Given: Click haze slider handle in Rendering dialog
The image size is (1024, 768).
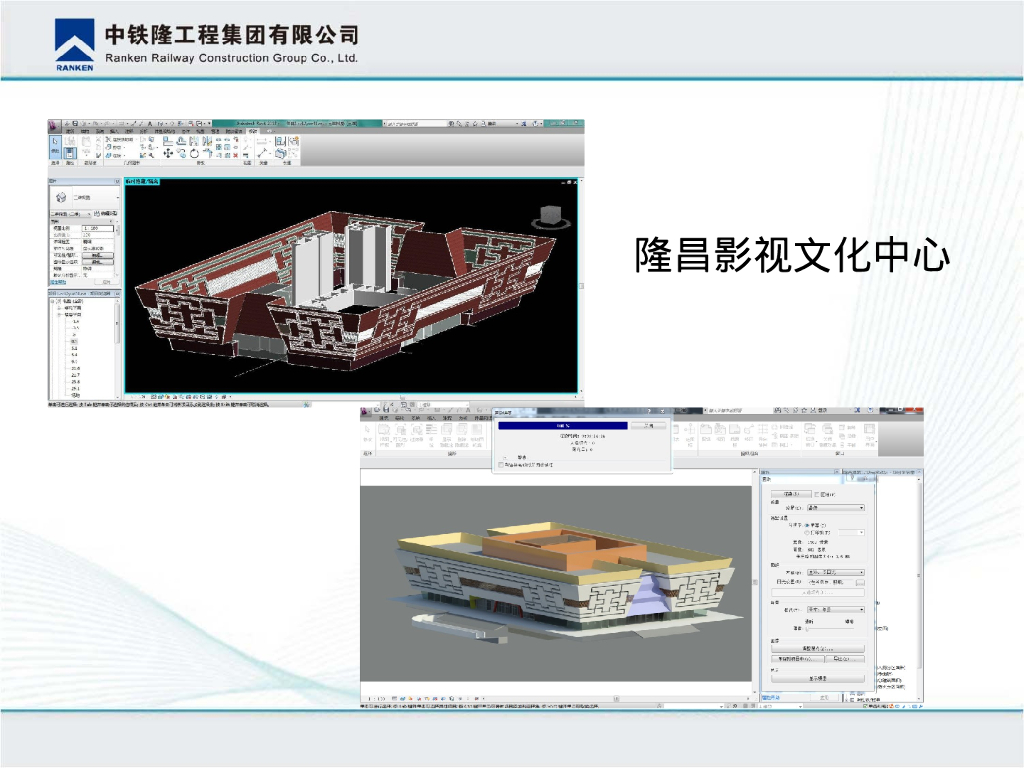Looking at the screenshot, I should [x=807, y=629].
